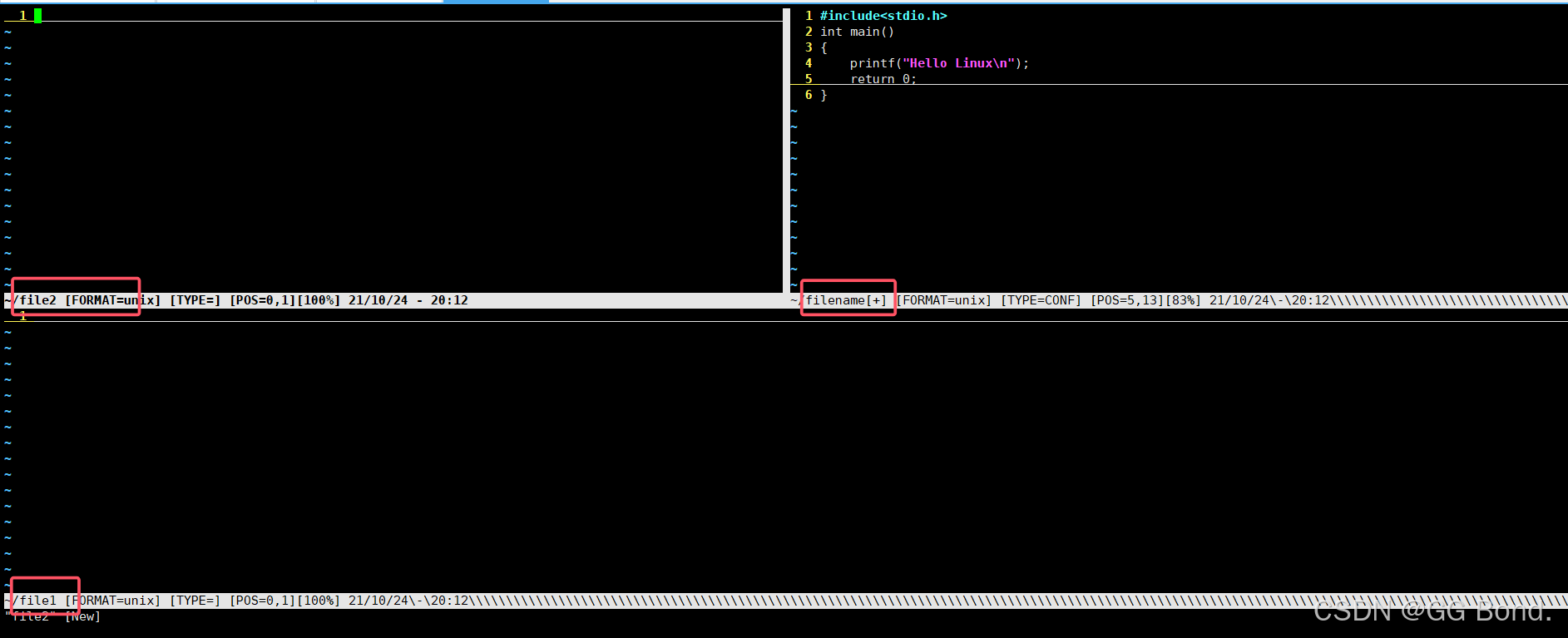Click line number 4 in the code pane
Viewport: 1568px width, 638px height.
809,63
